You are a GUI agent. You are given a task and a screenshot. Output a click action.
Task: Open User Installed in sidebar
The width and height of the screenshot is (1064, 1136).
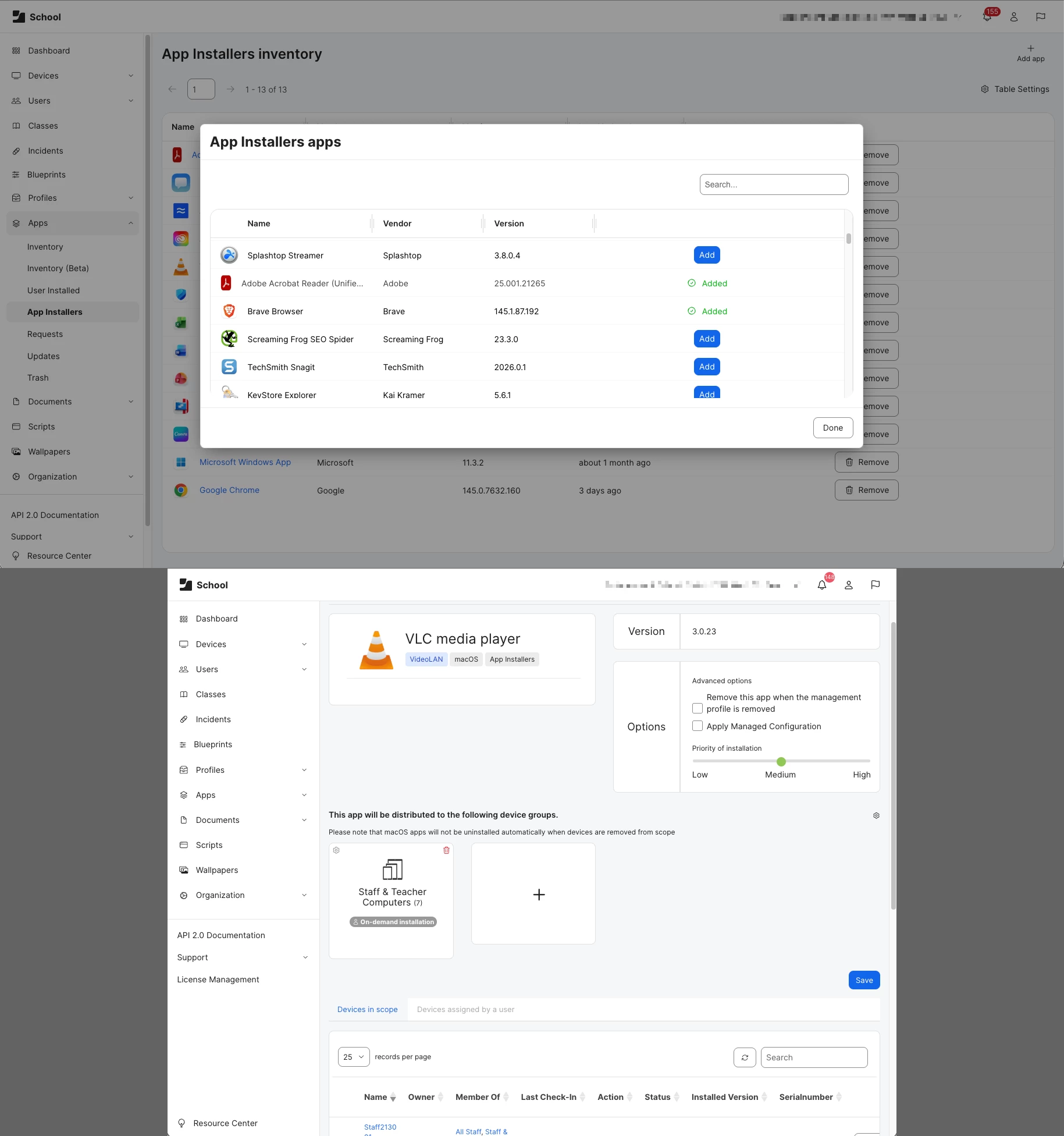(x=54, y=290)
